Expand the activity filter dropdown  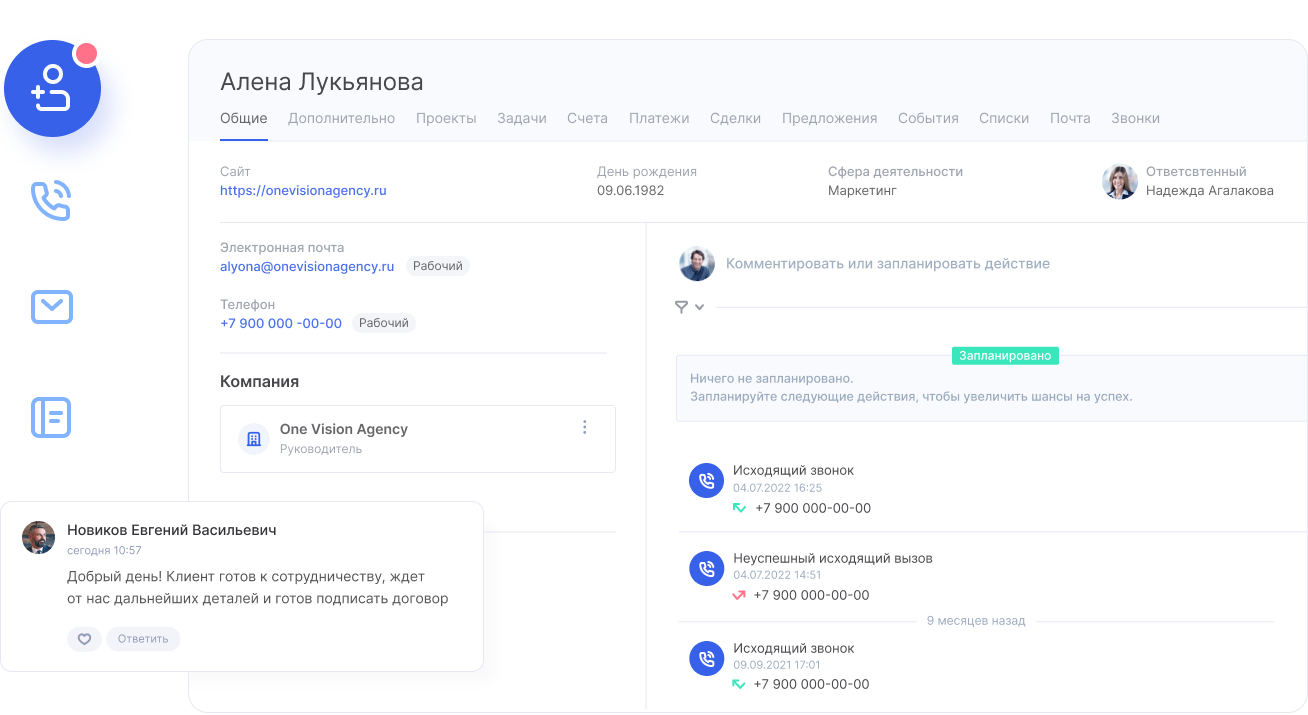689,307
